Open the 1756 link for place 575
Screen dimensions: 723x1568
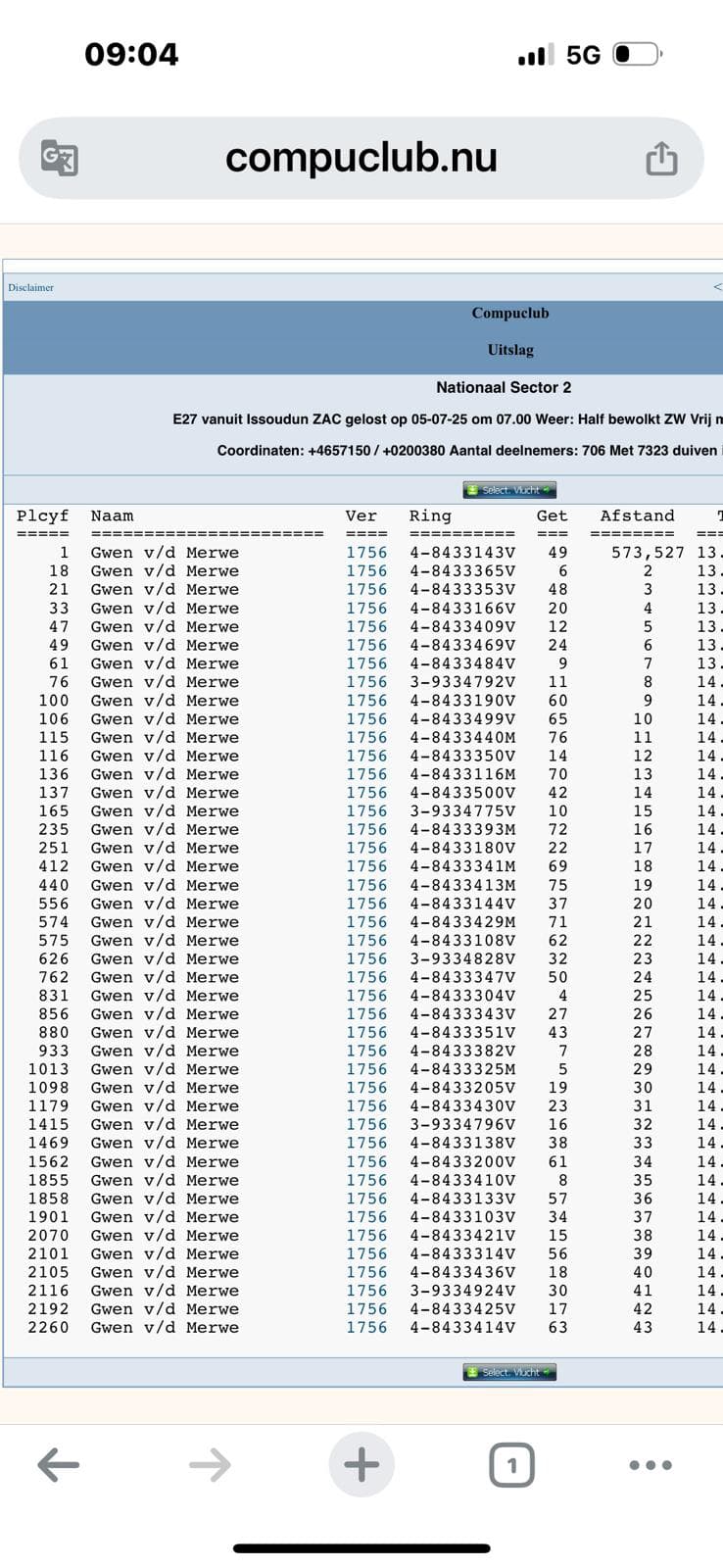pos(366,941)
